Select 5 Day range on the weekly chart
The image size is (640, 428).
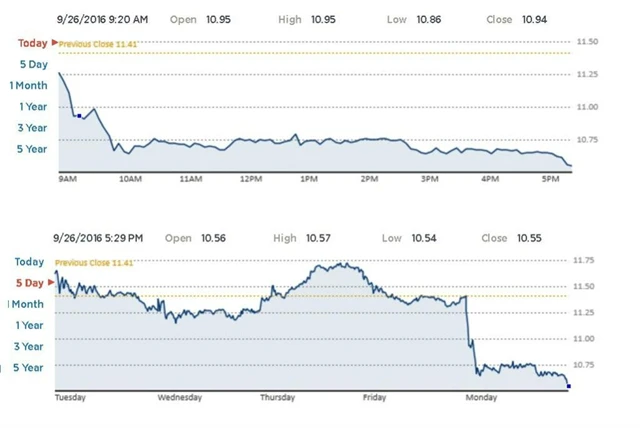[29, 282]
